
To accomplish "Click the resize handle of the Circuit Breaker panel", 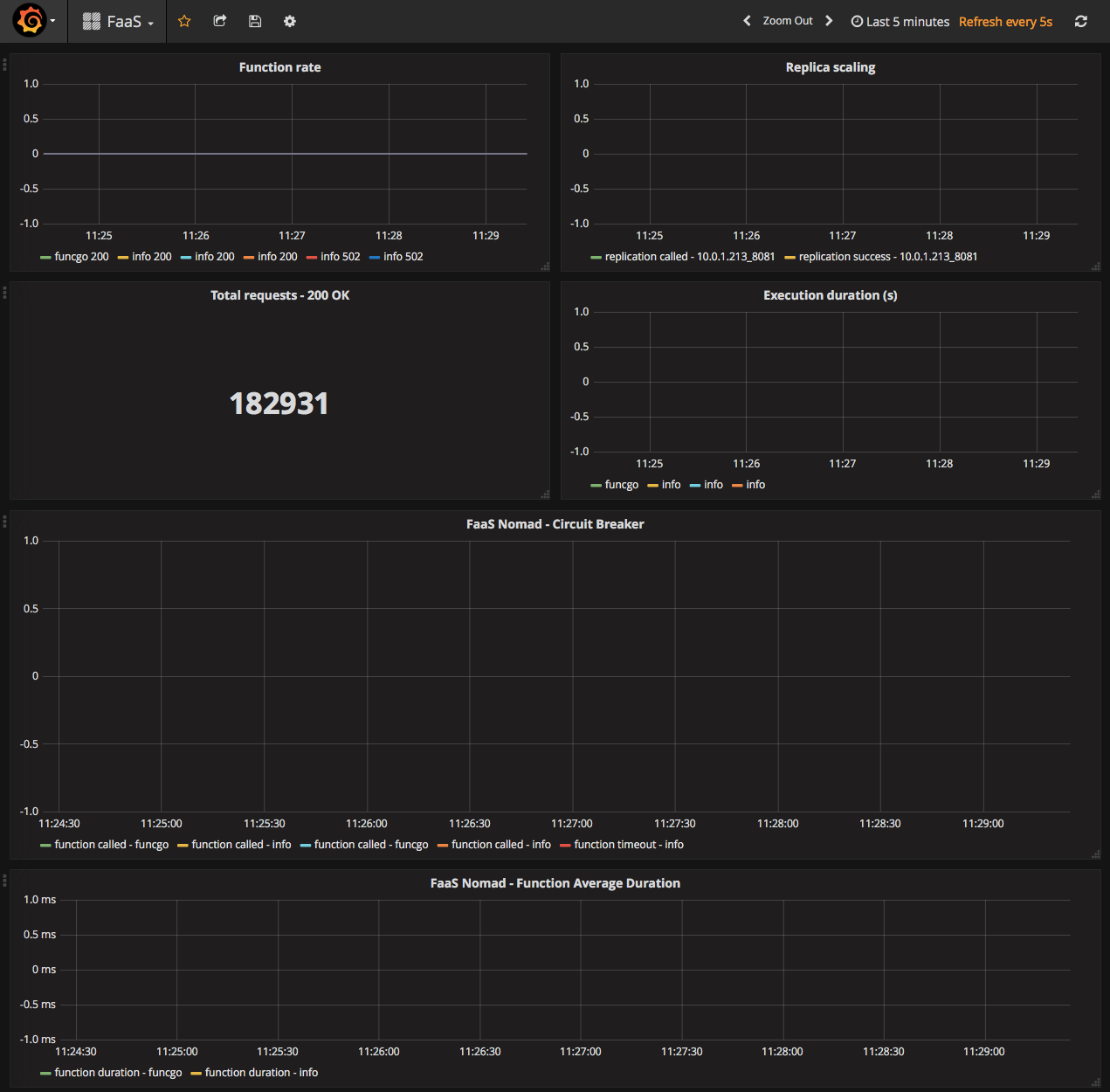I will [x=1096, y=854].
